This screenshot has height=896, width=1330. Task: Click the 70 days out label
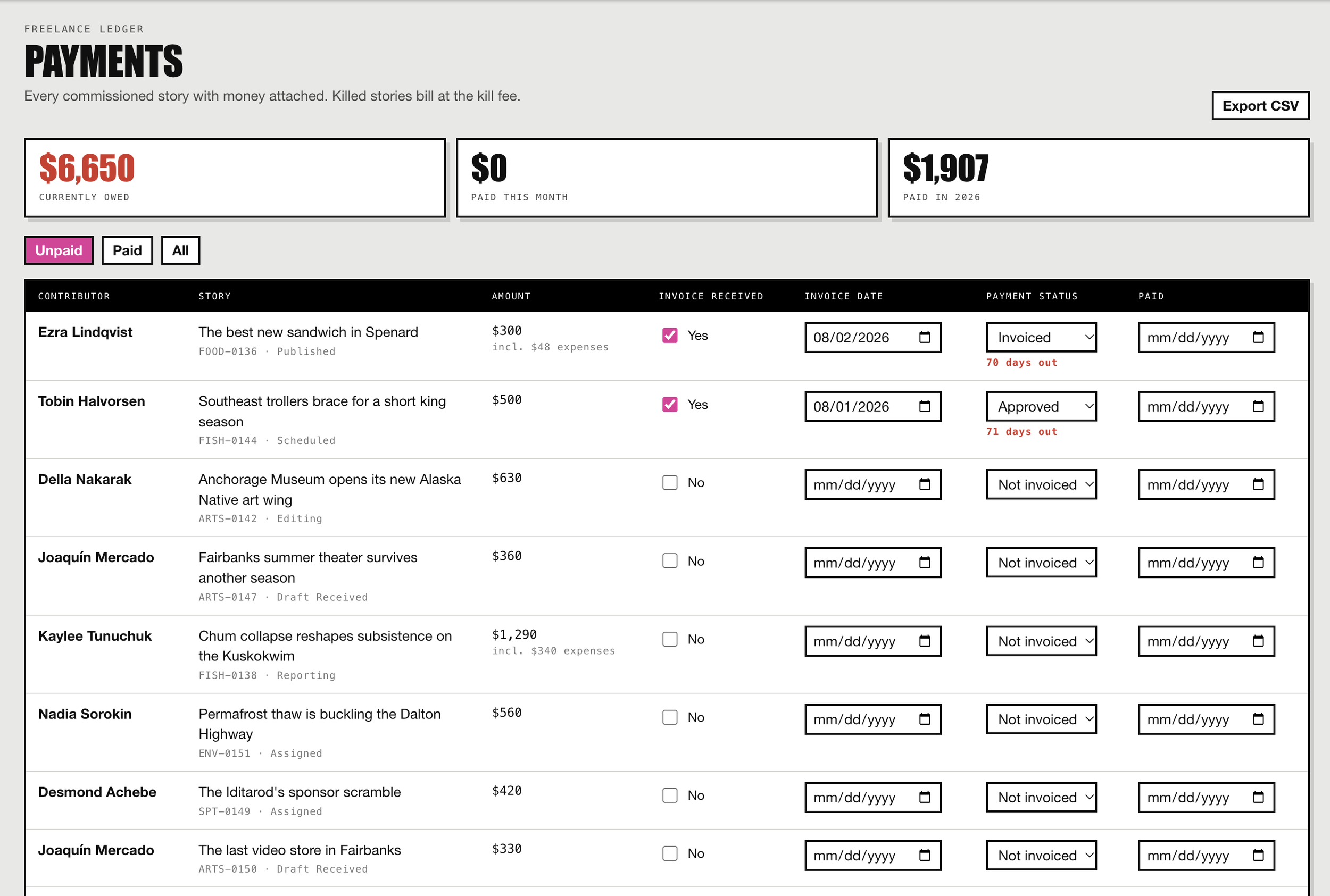[1021, 362]
